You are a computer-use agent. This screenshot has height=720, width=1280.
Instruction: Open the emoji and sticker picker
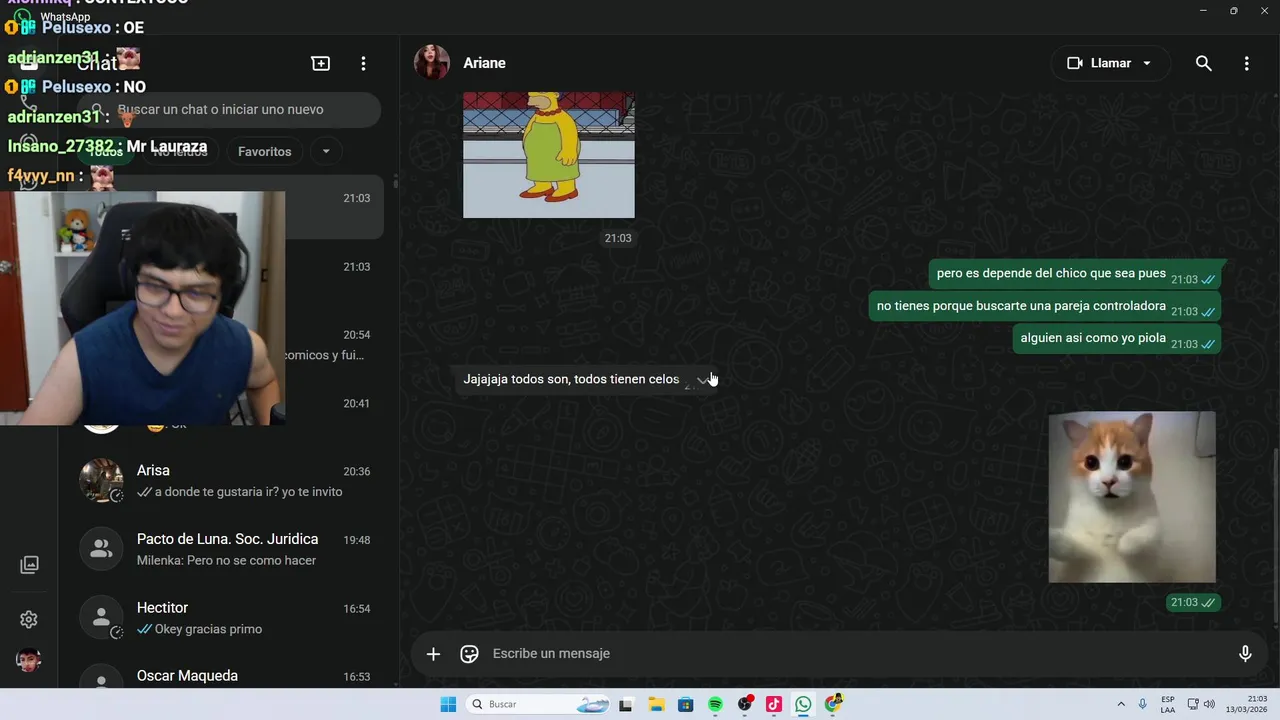[469, 654]
